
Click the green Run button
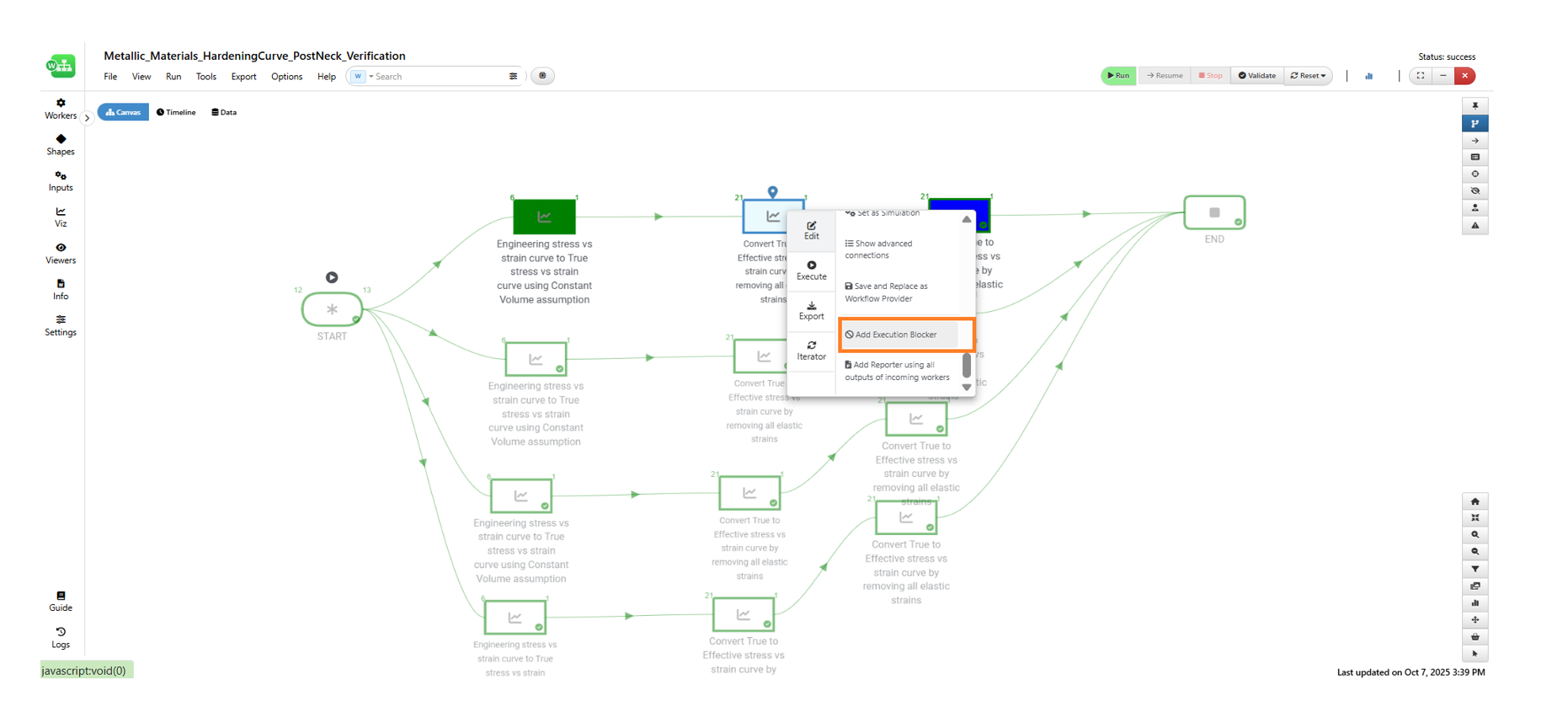point(1118,76)
